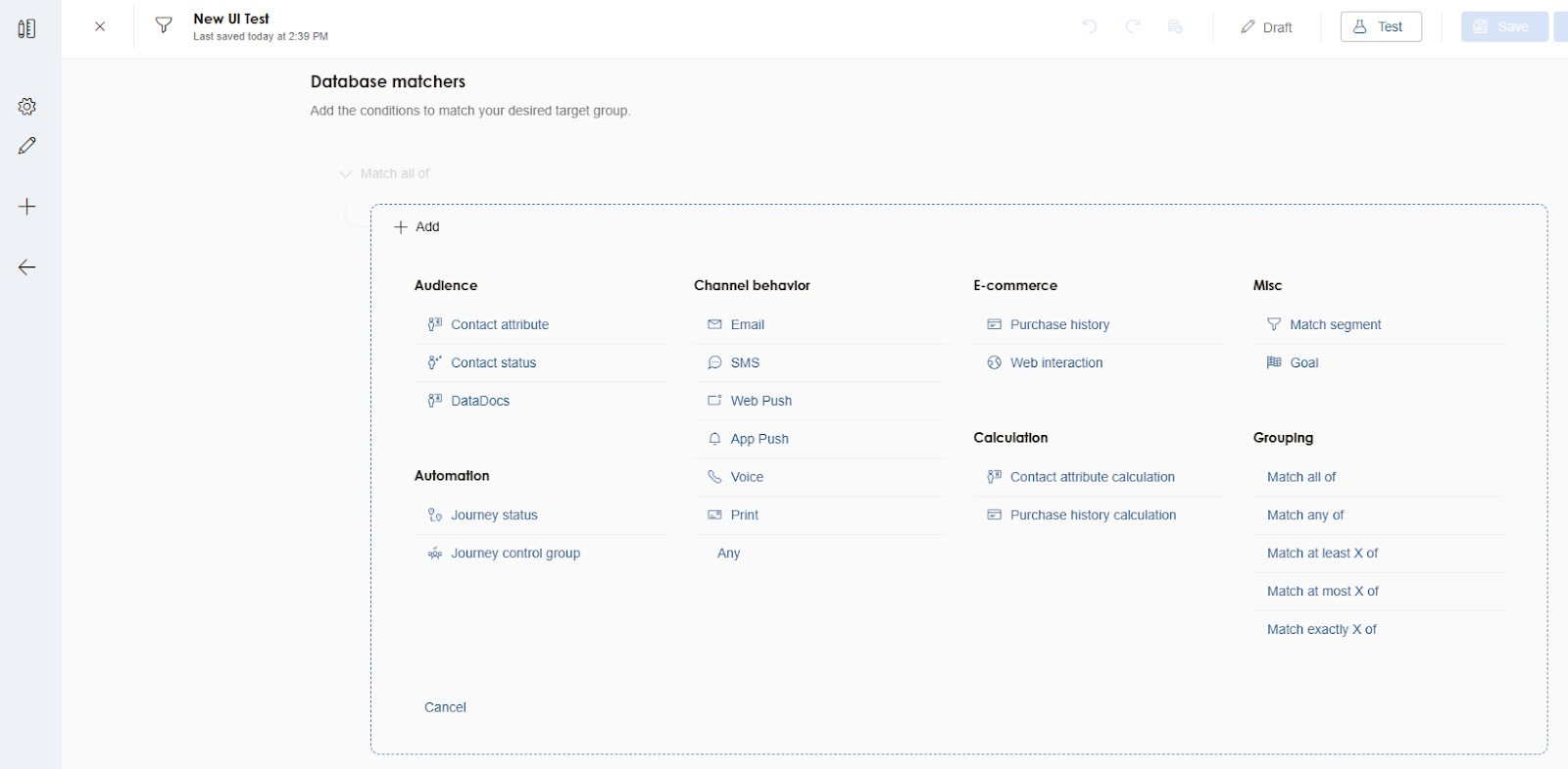Open the top-left panel layout icon
Screen dimensions: 1568x769
click(26, 29)
